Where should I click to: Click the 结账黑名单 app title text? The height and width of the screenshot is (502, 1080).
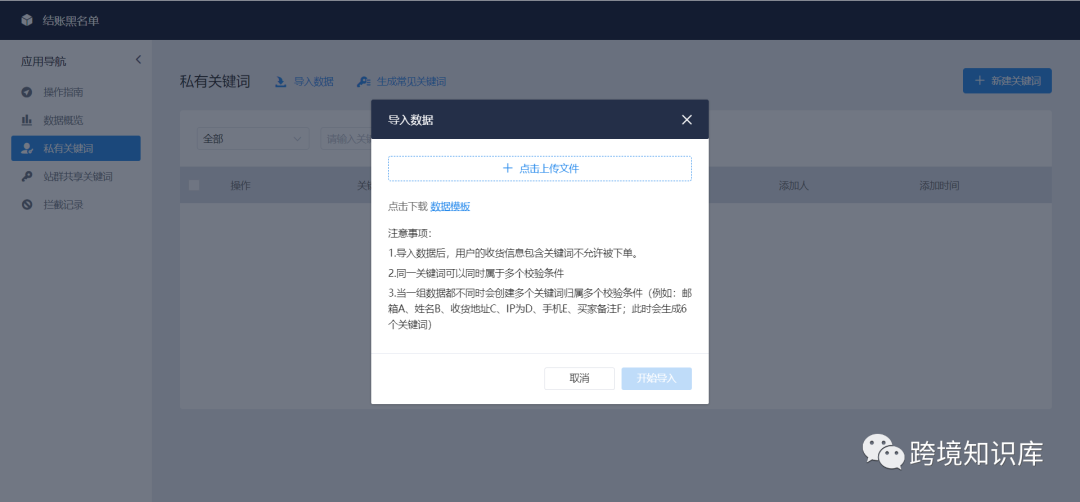(71, 21)
